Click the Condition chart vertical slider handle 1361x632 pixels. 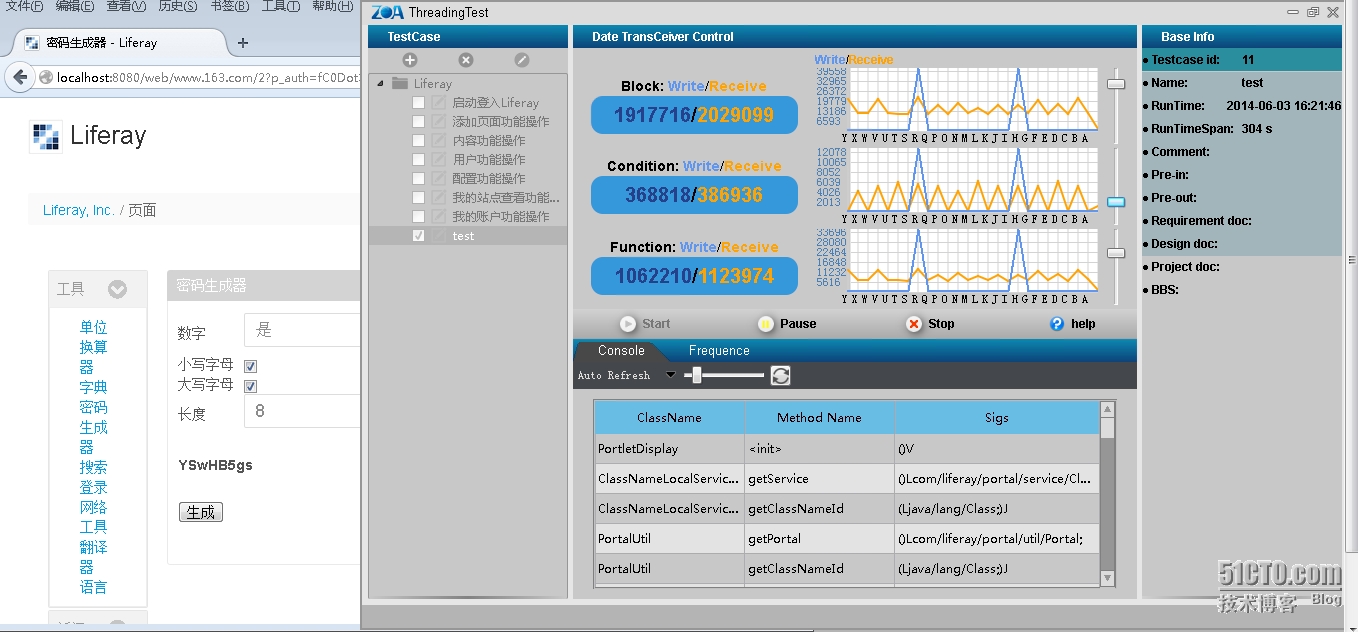(x=1116, y=201)
